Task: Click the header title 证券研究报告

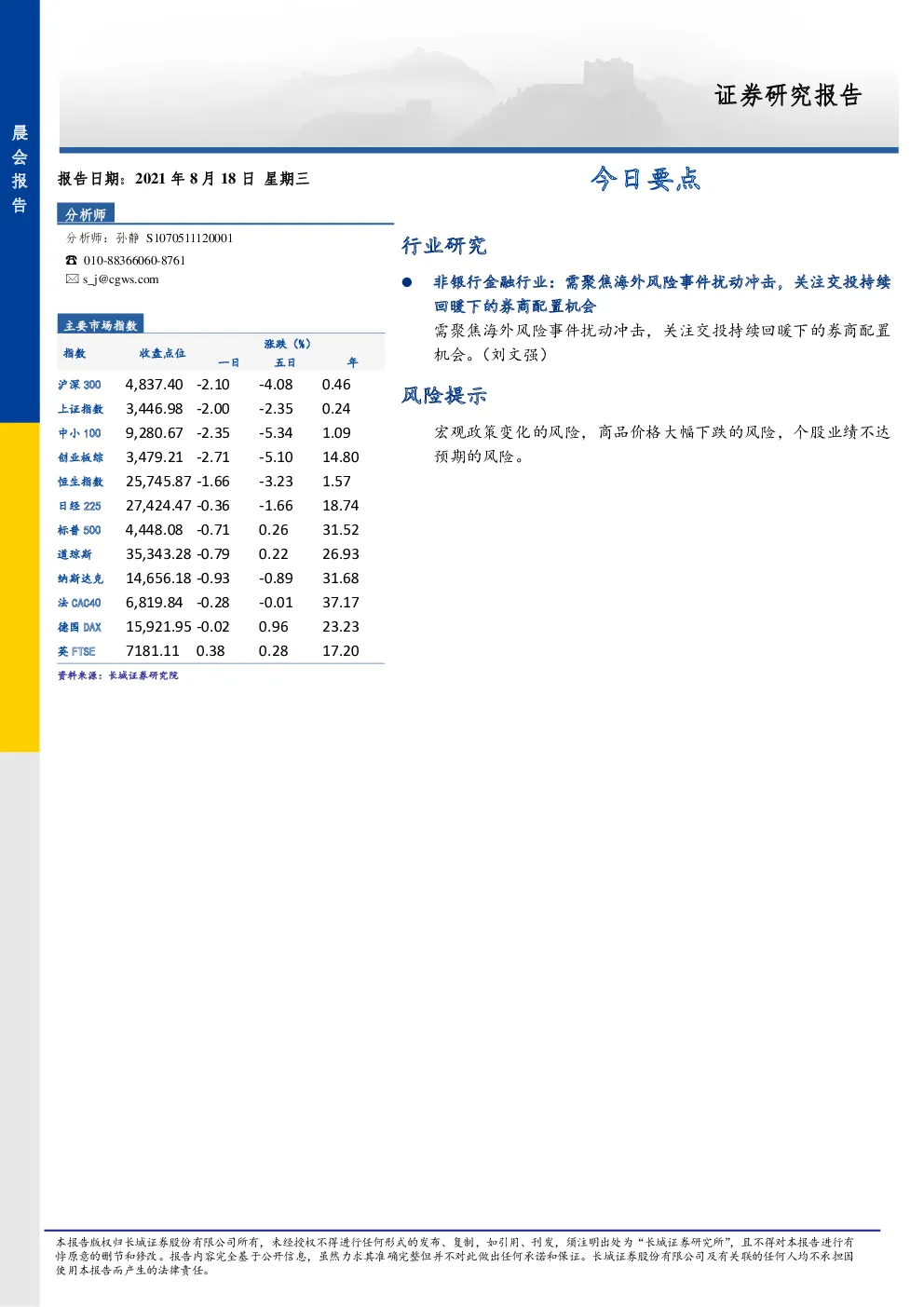Action: tap(788, 96)
